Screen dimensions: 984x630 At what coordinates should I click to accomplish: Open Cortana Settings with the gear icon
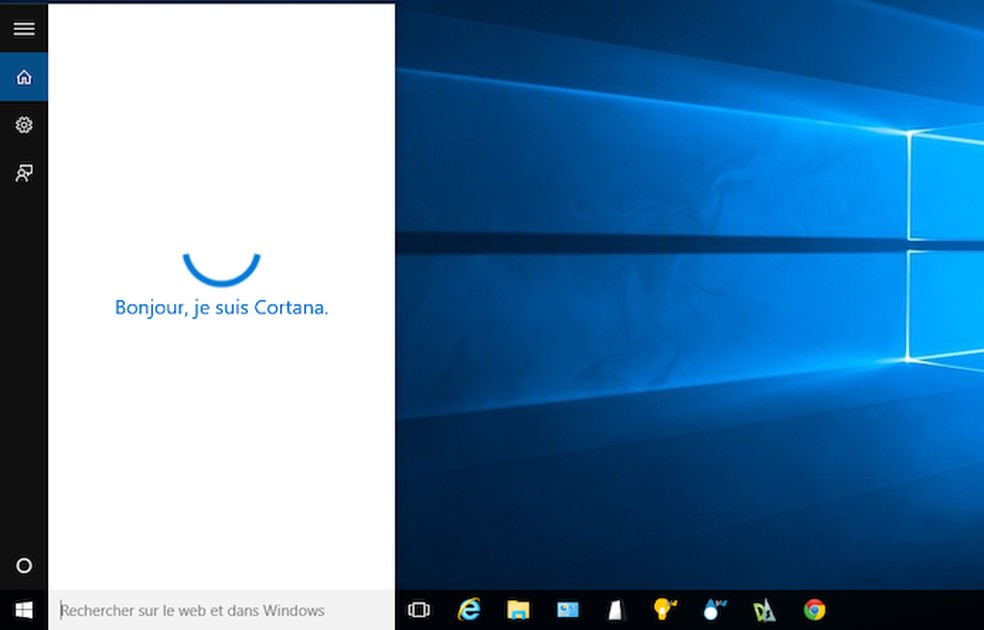click(x=24, y=124)
